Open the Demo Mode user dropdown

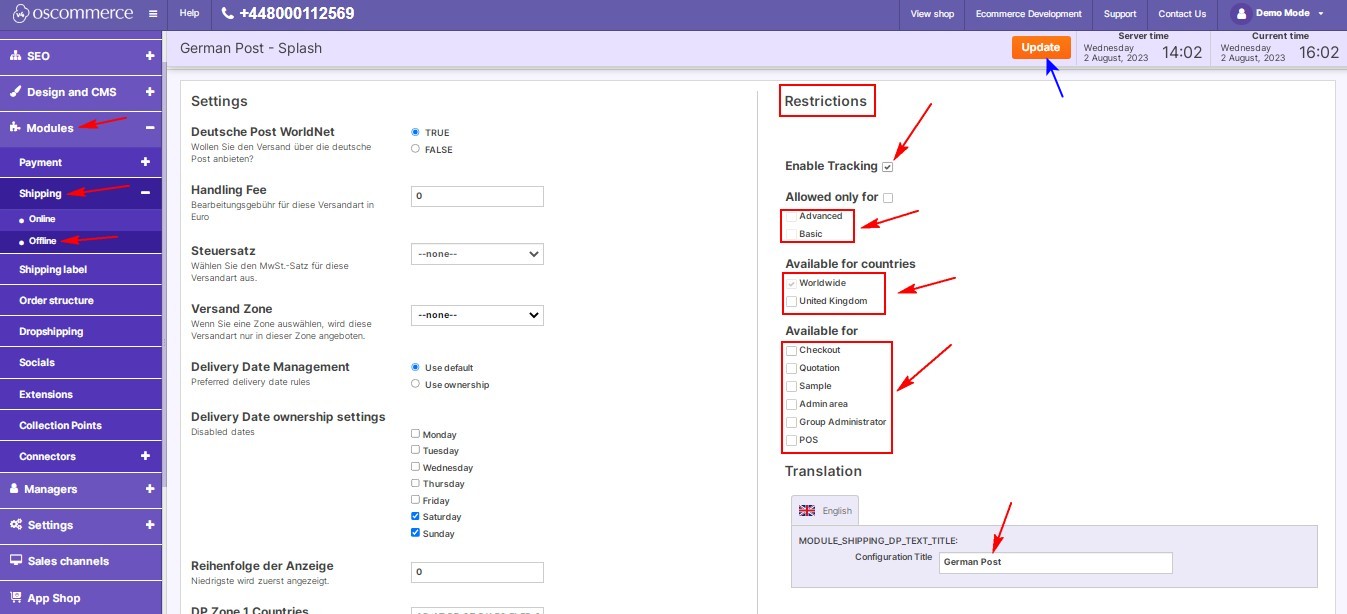[x=1321, y=14]
